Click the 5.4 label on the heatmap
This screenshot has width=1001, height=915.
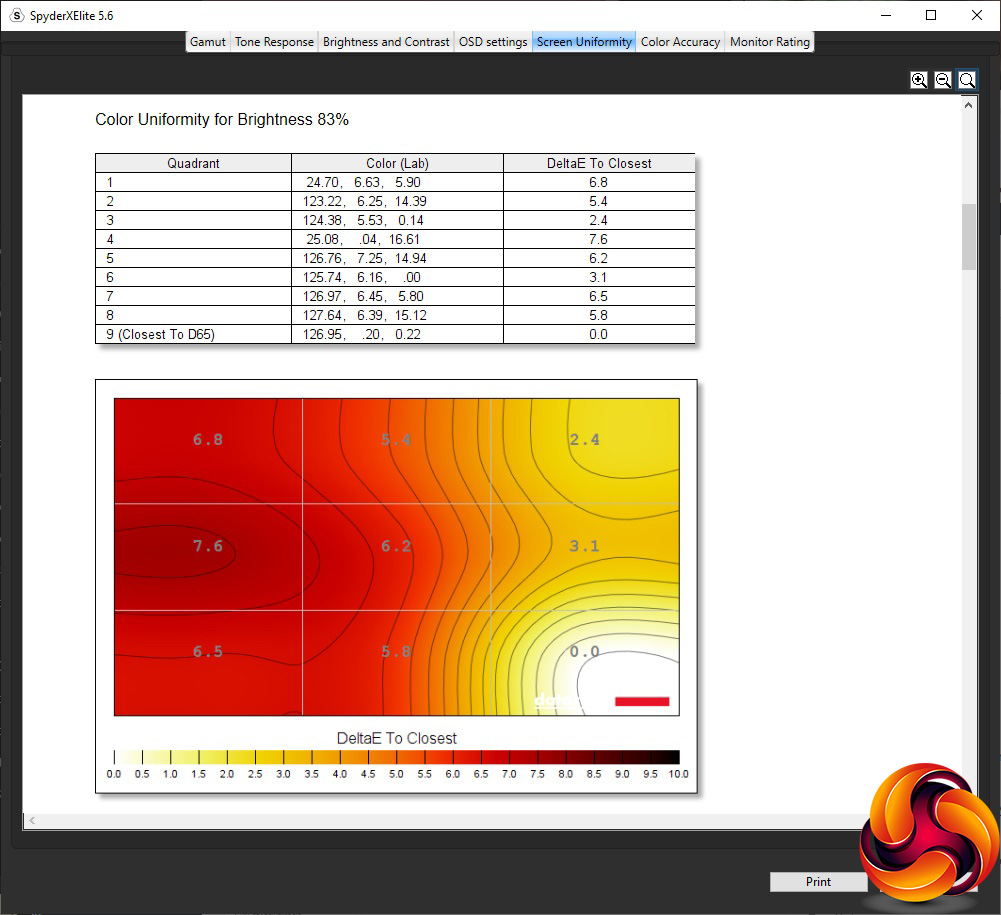coord(396,440)
